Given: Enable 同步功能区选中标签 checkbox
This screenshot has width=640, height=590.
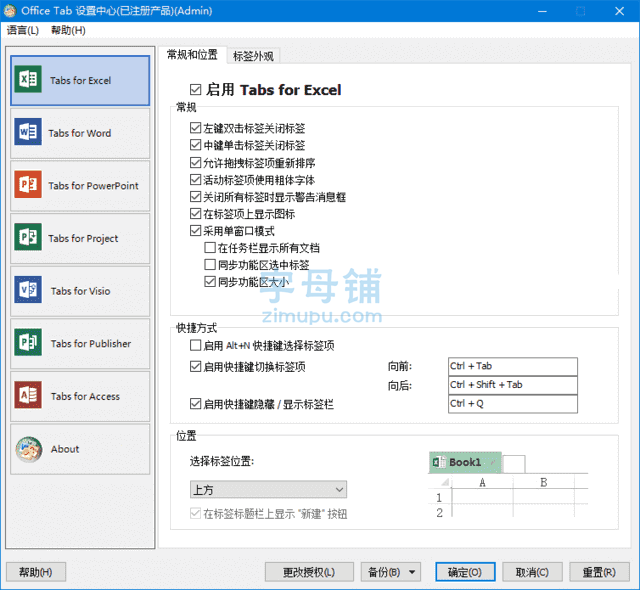Looking at the screenshot, I should [x=210, y=265].
